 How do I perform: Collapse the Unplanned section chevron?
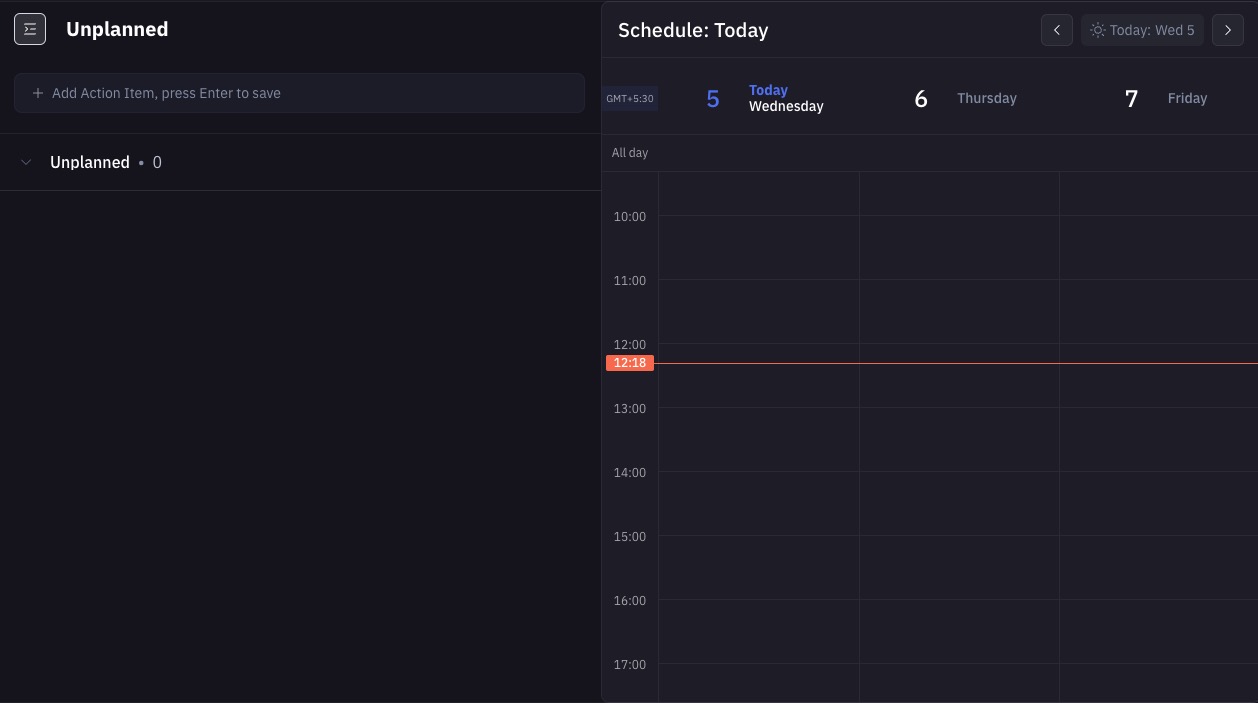point(26,162)
